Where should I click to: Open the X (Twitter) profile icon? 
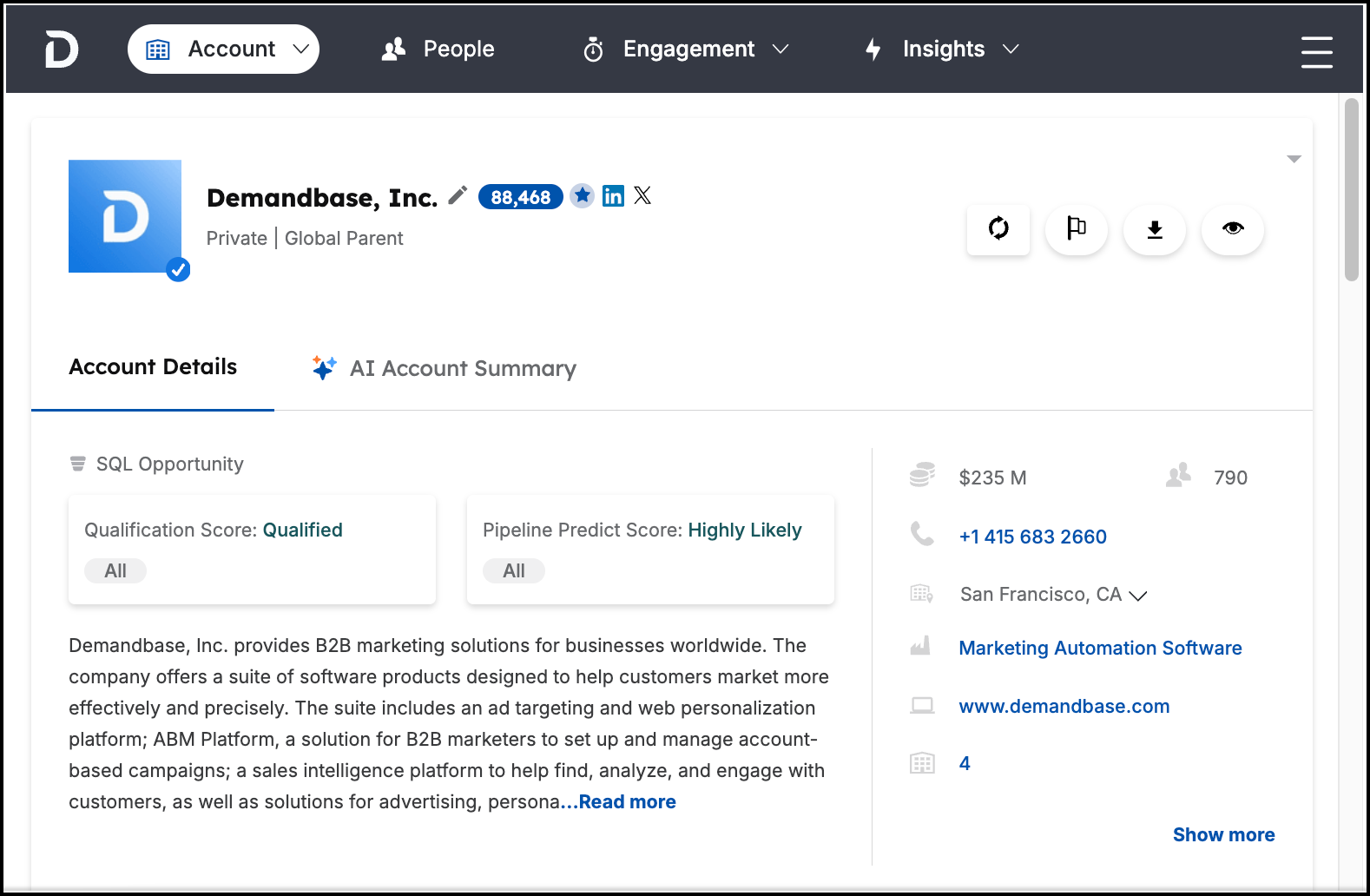click(x=642, y=195)
